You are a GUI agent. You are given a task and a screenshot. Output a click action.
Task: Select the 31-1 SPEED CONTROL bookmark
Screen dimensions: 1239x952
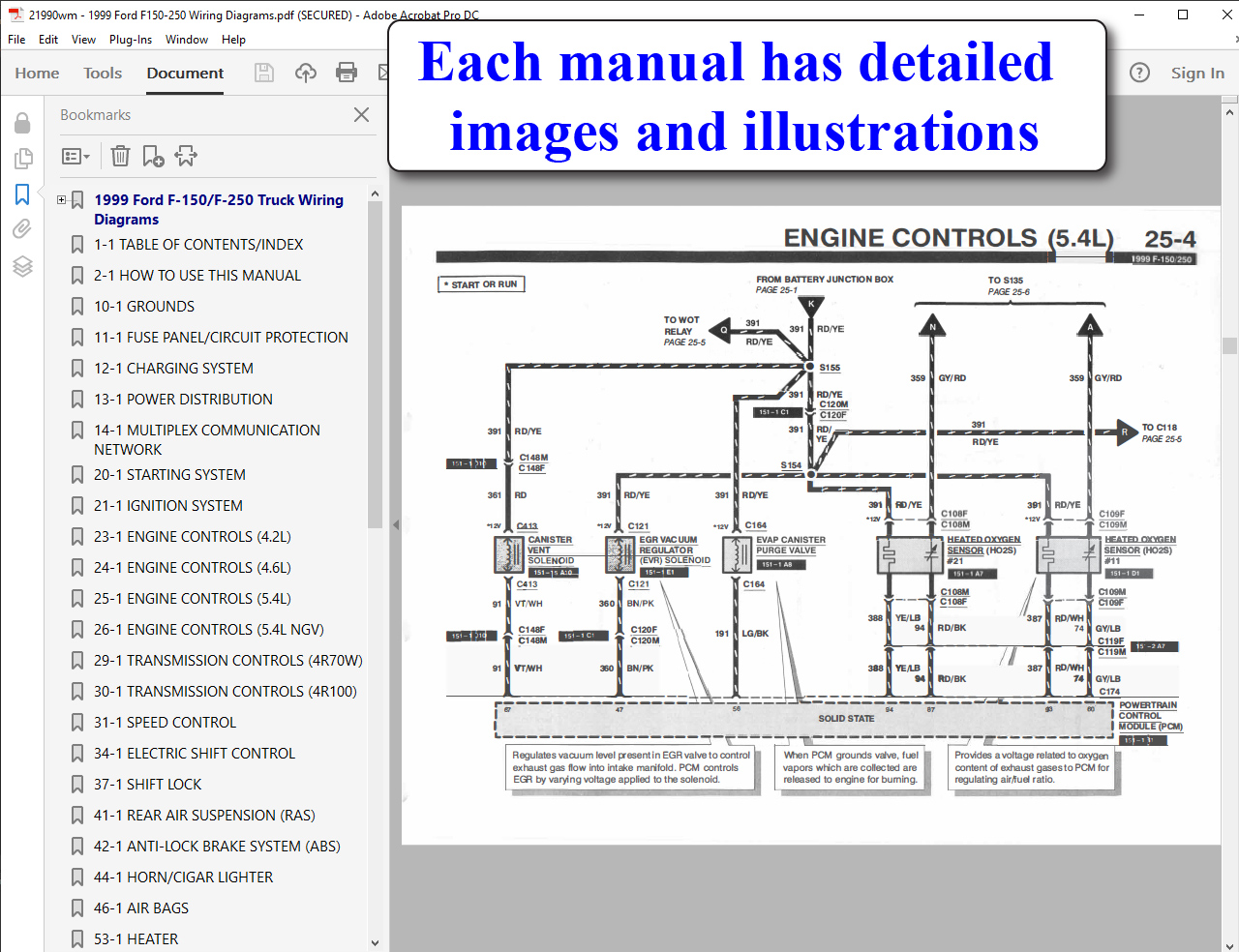(x=165, y=723)
